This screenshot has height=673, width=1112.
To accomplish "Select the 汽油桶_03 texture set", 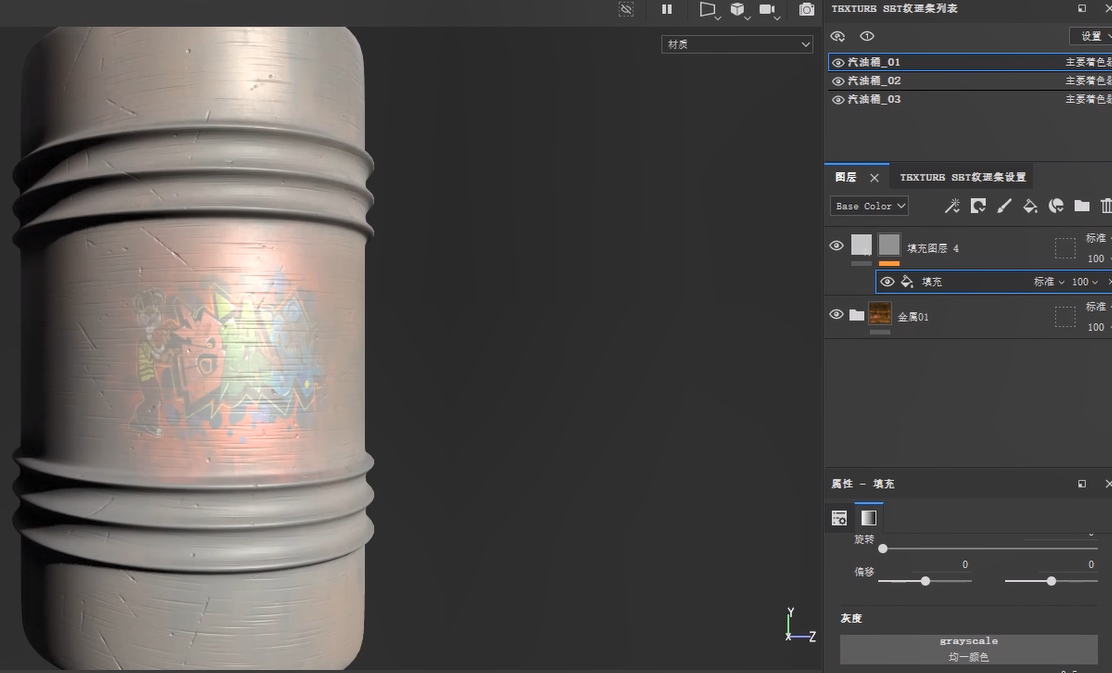I will click(x=874, y=99).
